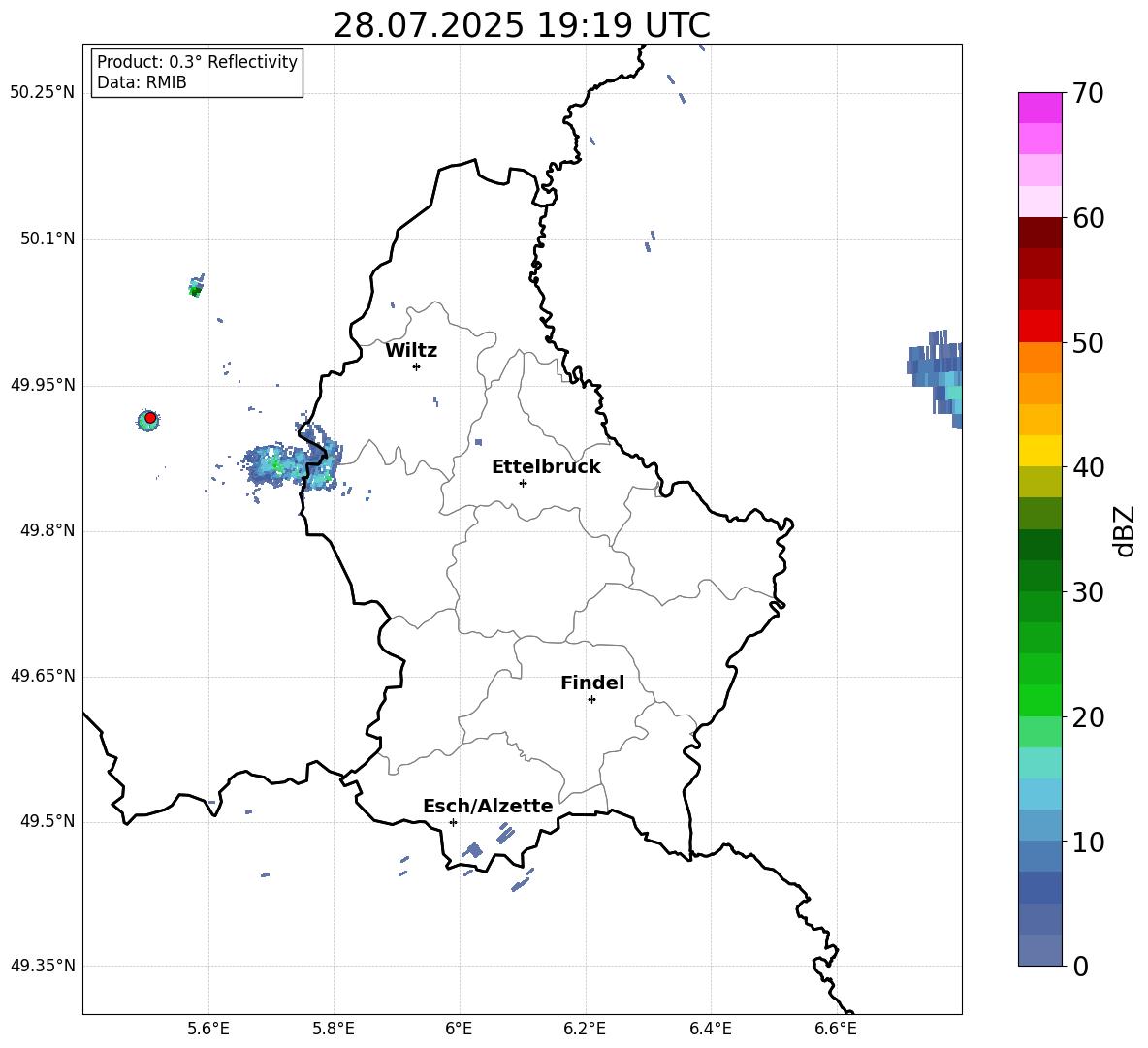Pick the dark blue colorbar band near 5 dBZ
1148x1048 pixels.
[1039, 888]
